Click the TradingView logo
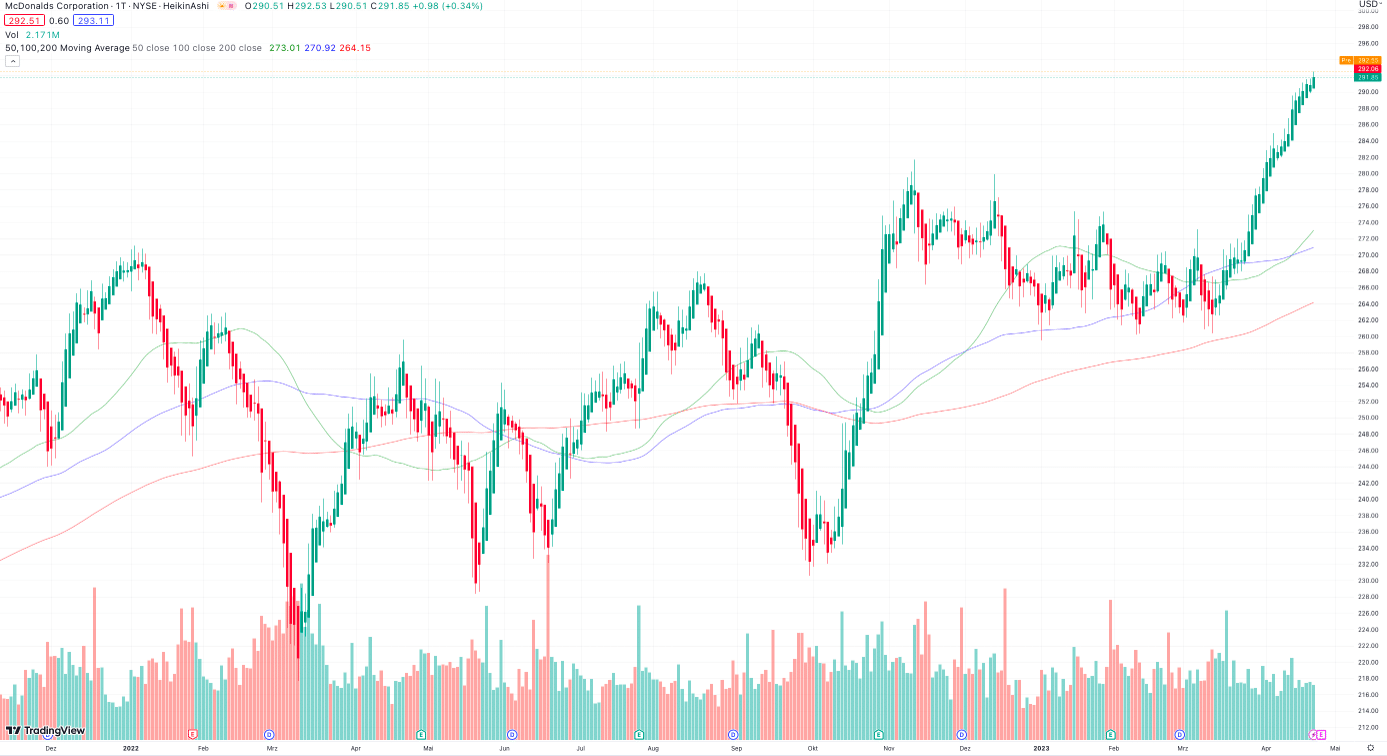Viewport: 1387px width, 756px height. pyautogui.click(x=46, y=731)
